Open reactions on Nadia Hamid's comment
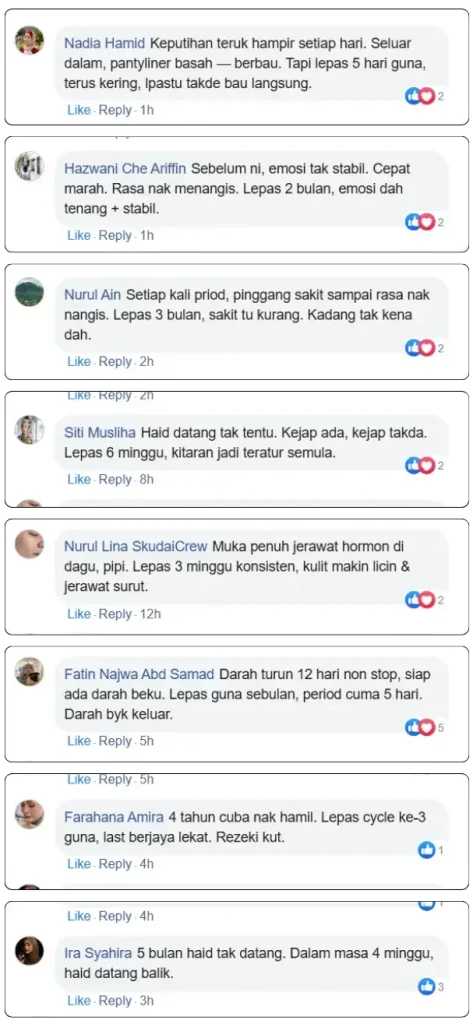The height and width of the screenshot is (1024, 473). tap(419, 96)
